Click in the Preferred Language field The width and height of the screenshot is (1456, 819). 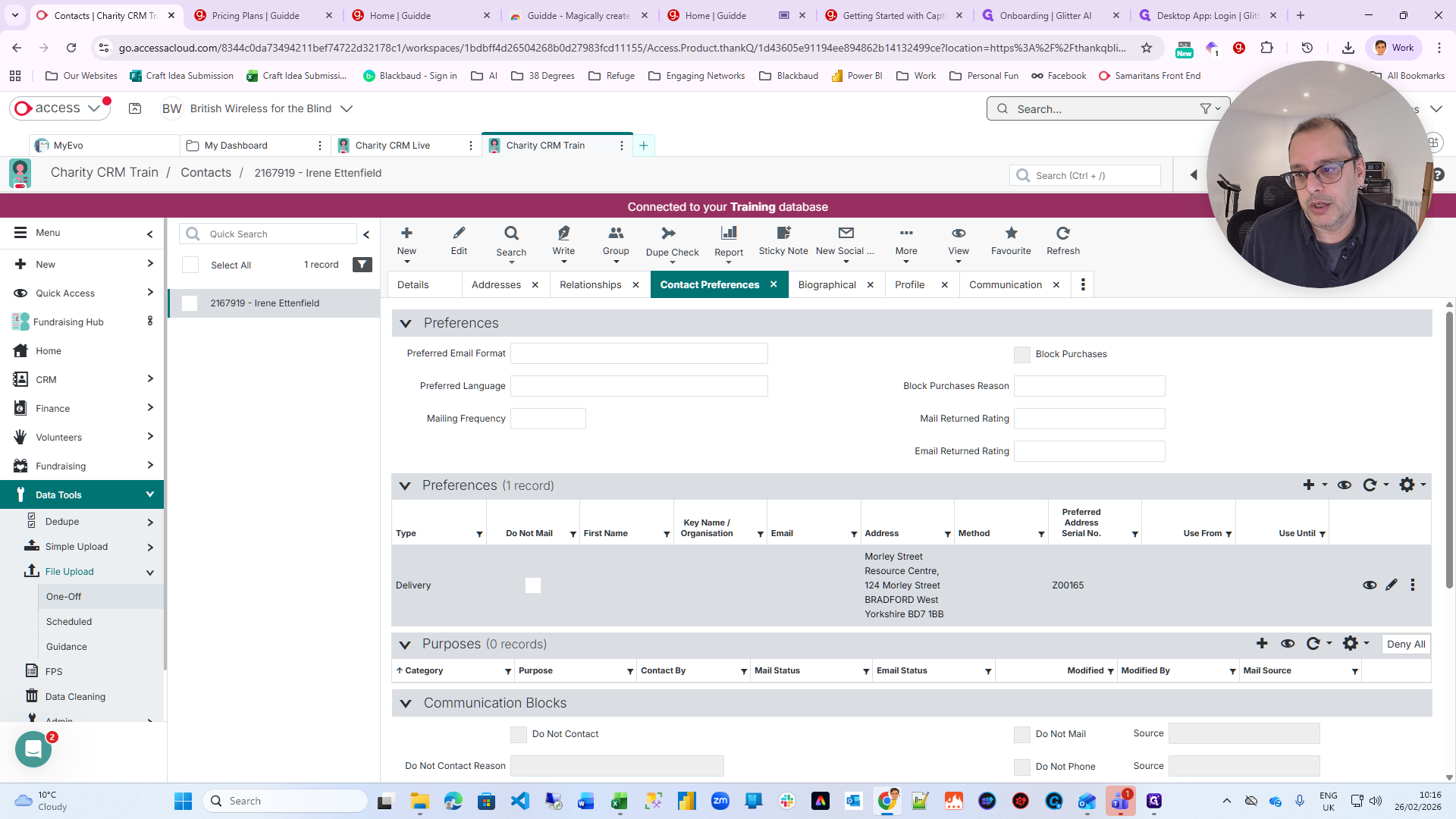[639, 386]
